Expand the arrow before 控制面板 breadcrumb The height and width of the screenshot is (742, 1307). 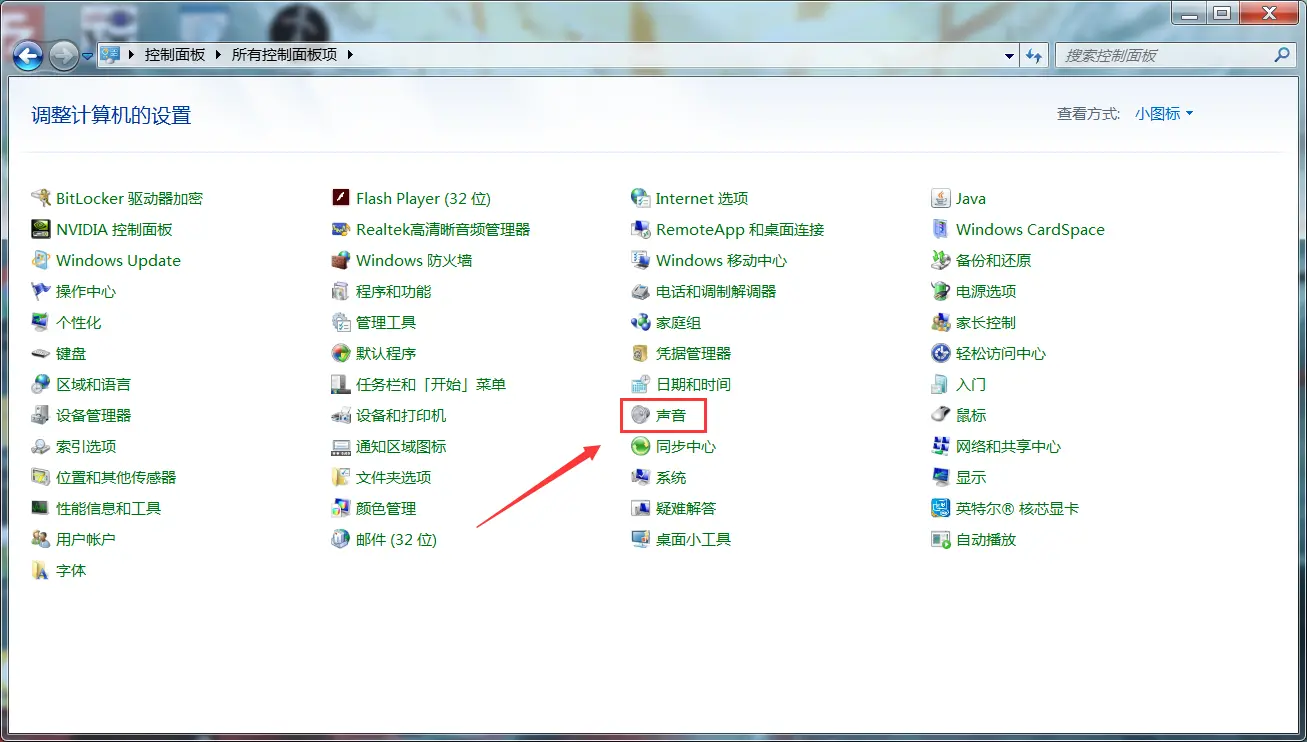[x=131, y=55]
